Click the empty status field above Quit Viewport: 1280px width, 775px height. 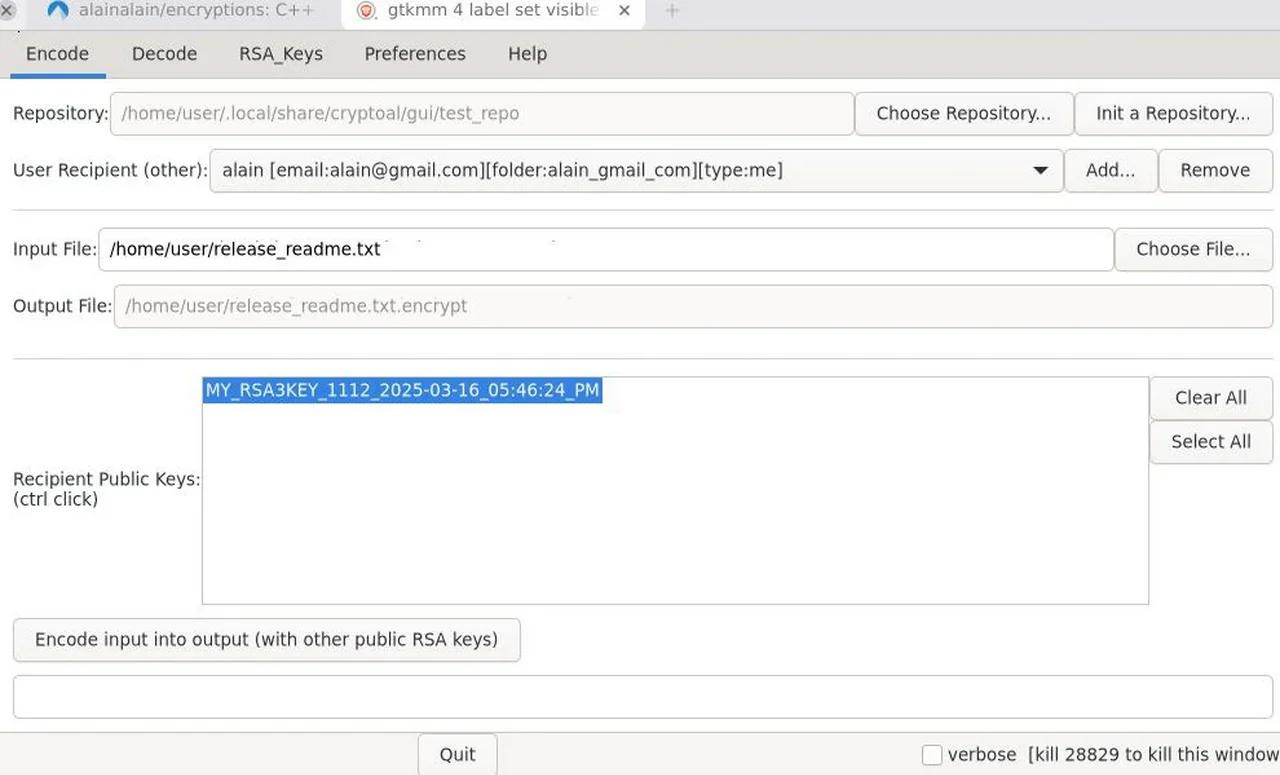click(x=643, y=697)
